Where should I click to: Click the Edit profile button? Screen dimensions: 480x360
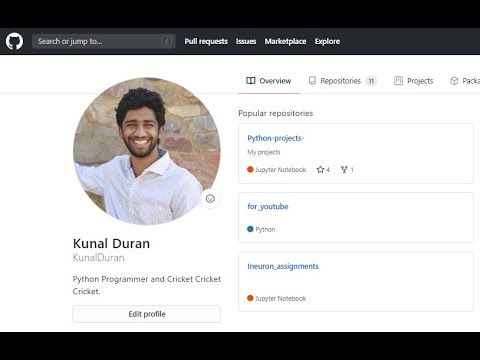tap(147, 314)
